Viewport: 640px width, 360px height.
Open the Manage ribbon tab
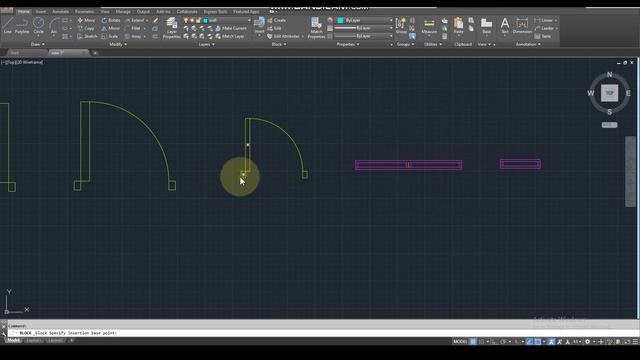point(123,11)
